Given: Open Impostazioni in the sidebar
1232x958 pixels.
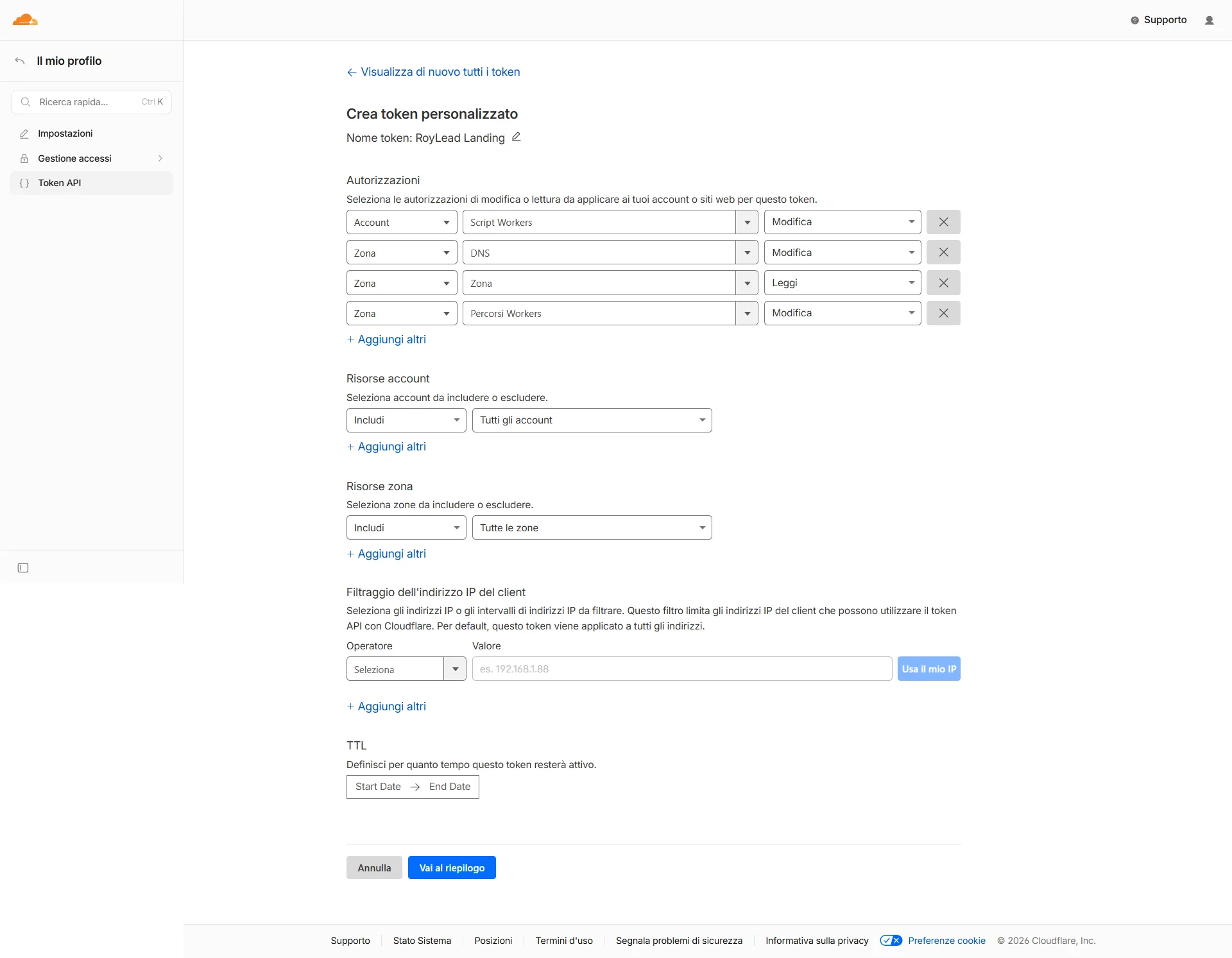Looking at the screenshot, I should [x=91, y=133].
